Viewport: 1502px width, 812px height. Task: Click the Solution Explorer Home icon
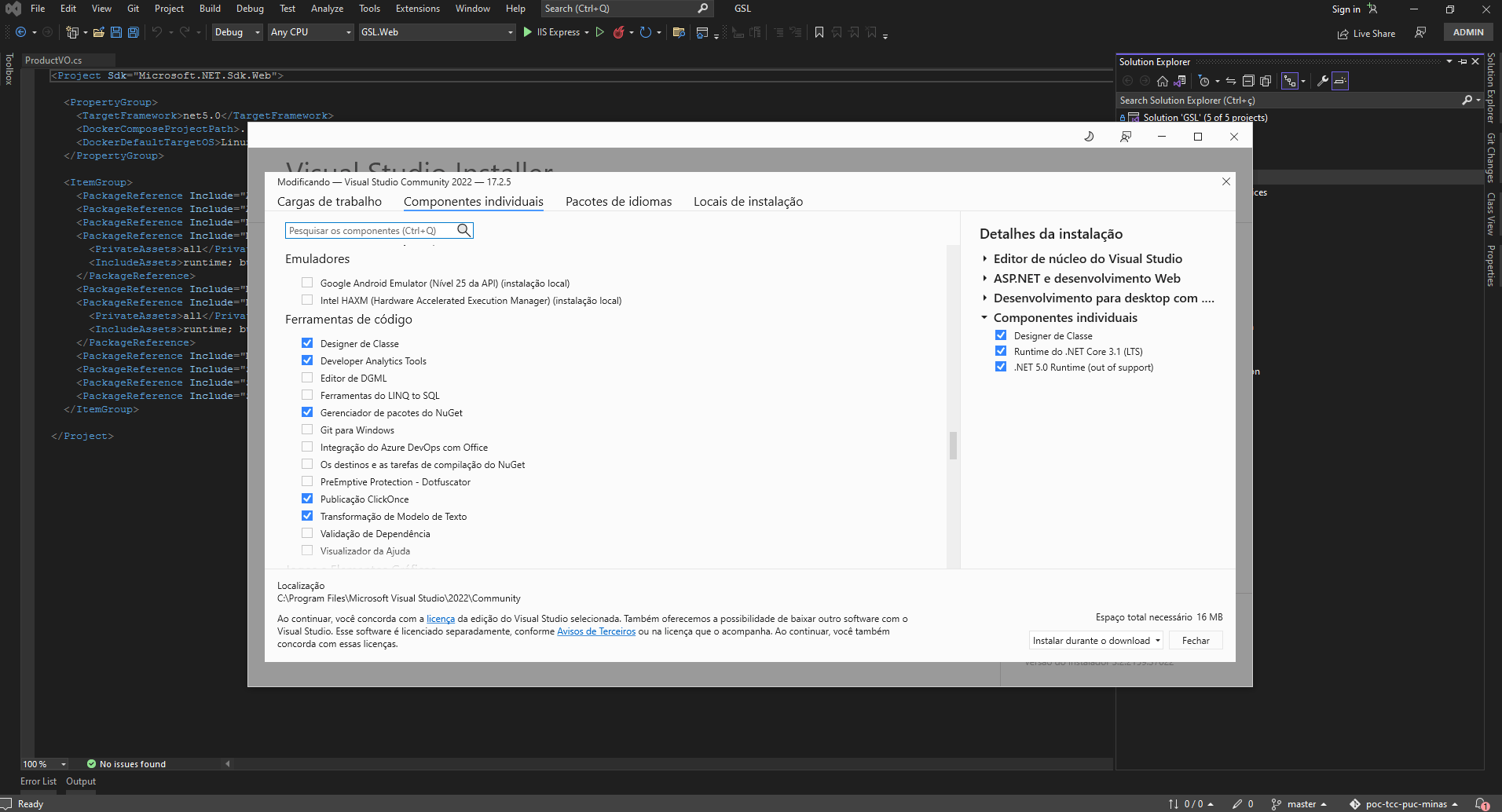coord(1163,81)
